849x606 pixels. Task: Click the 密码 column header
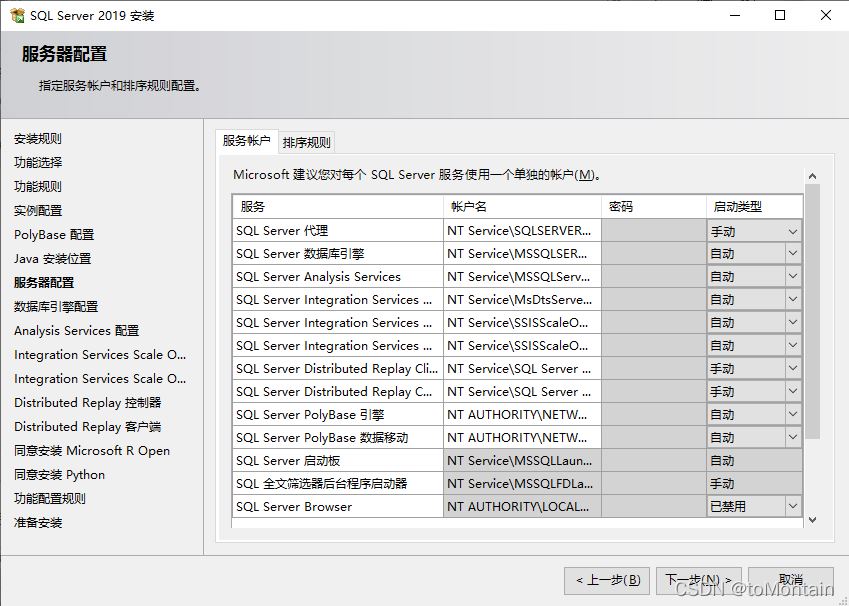click(x=654, y=206)
